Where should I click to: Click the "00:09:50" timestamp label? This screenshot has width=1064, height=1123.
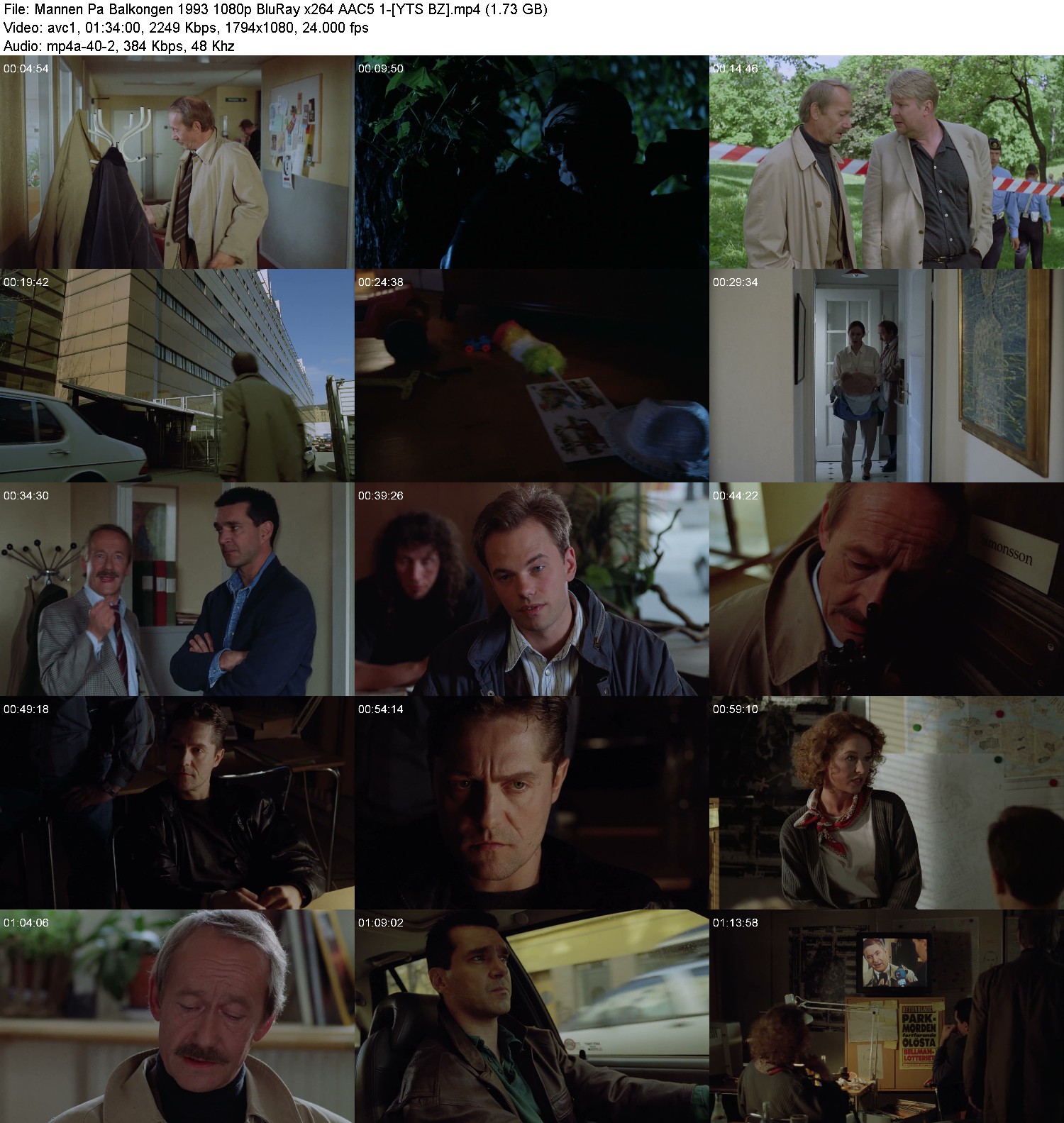tap(381, 69)
